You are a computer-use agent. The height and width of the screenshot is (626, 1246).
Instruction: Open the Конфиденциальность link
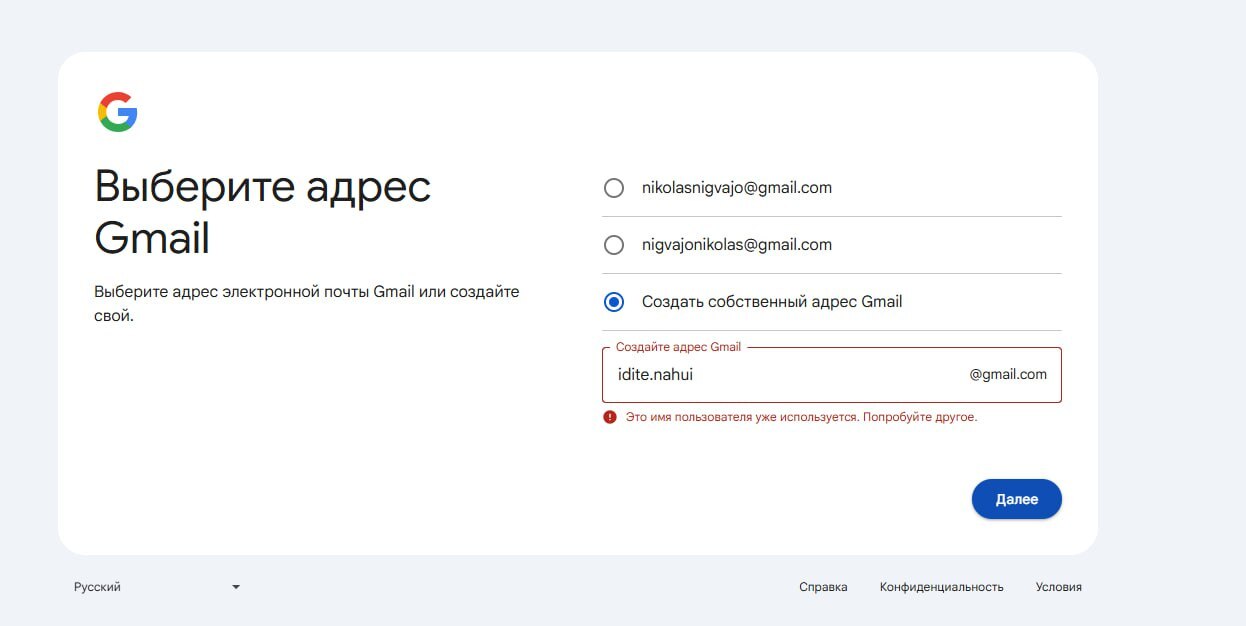coord(941,587)
